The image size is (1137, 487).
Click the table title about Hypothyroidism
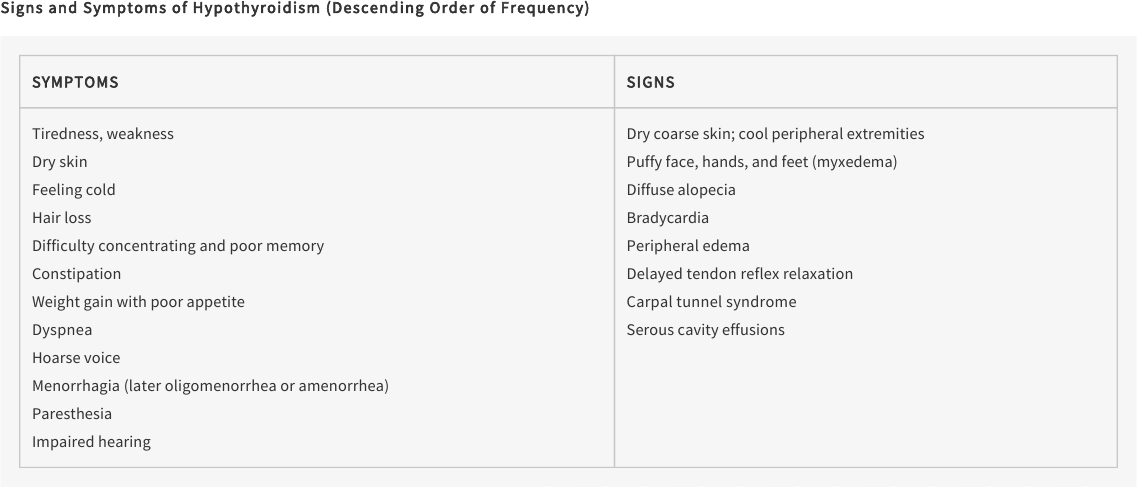point(294,9)
